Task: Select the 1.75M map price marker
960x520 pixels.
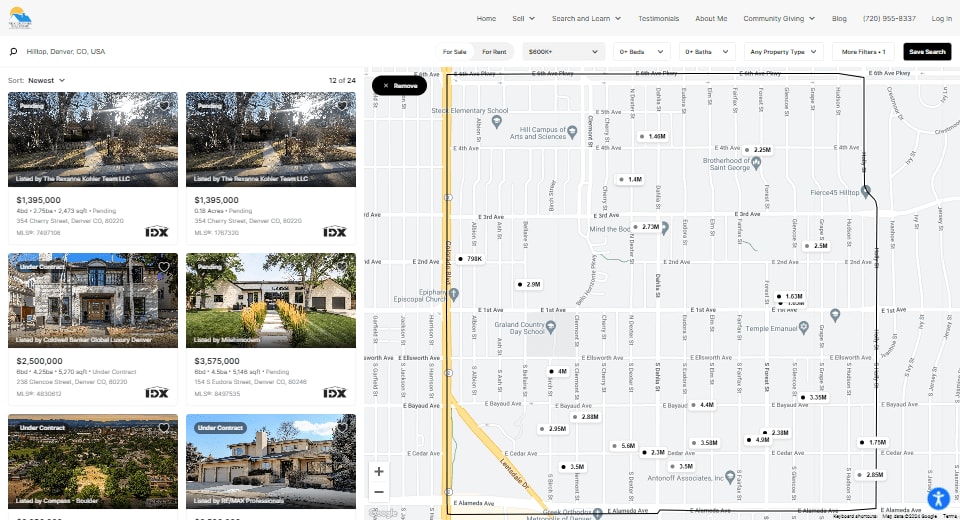Action: 873,442
